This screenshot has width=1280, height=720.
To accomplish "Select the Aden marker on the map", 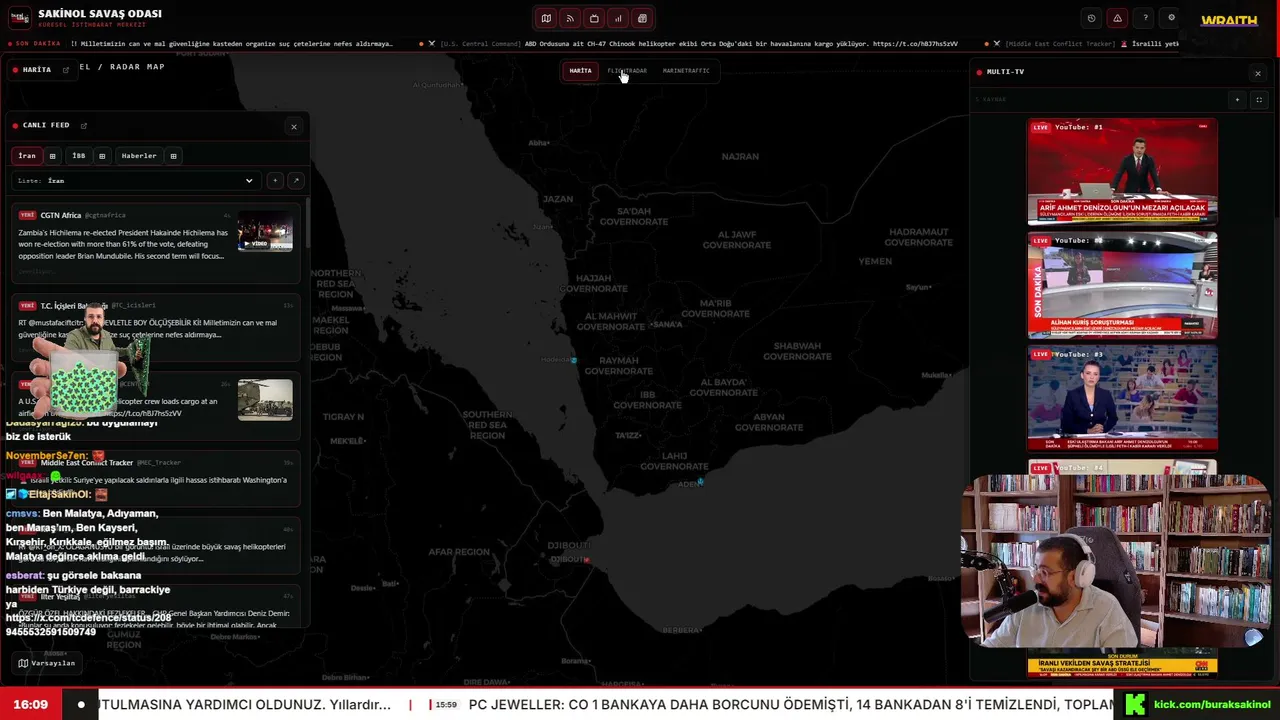I will [700, 482].
